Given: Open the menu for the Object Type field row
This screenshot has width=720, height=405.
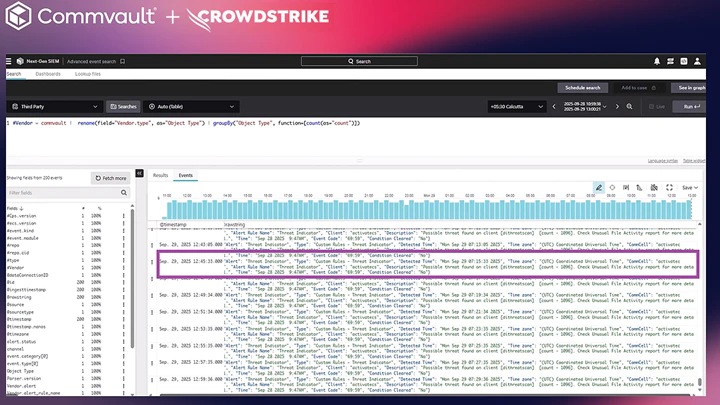Looking at the screenshot, I should pos(124,371).
